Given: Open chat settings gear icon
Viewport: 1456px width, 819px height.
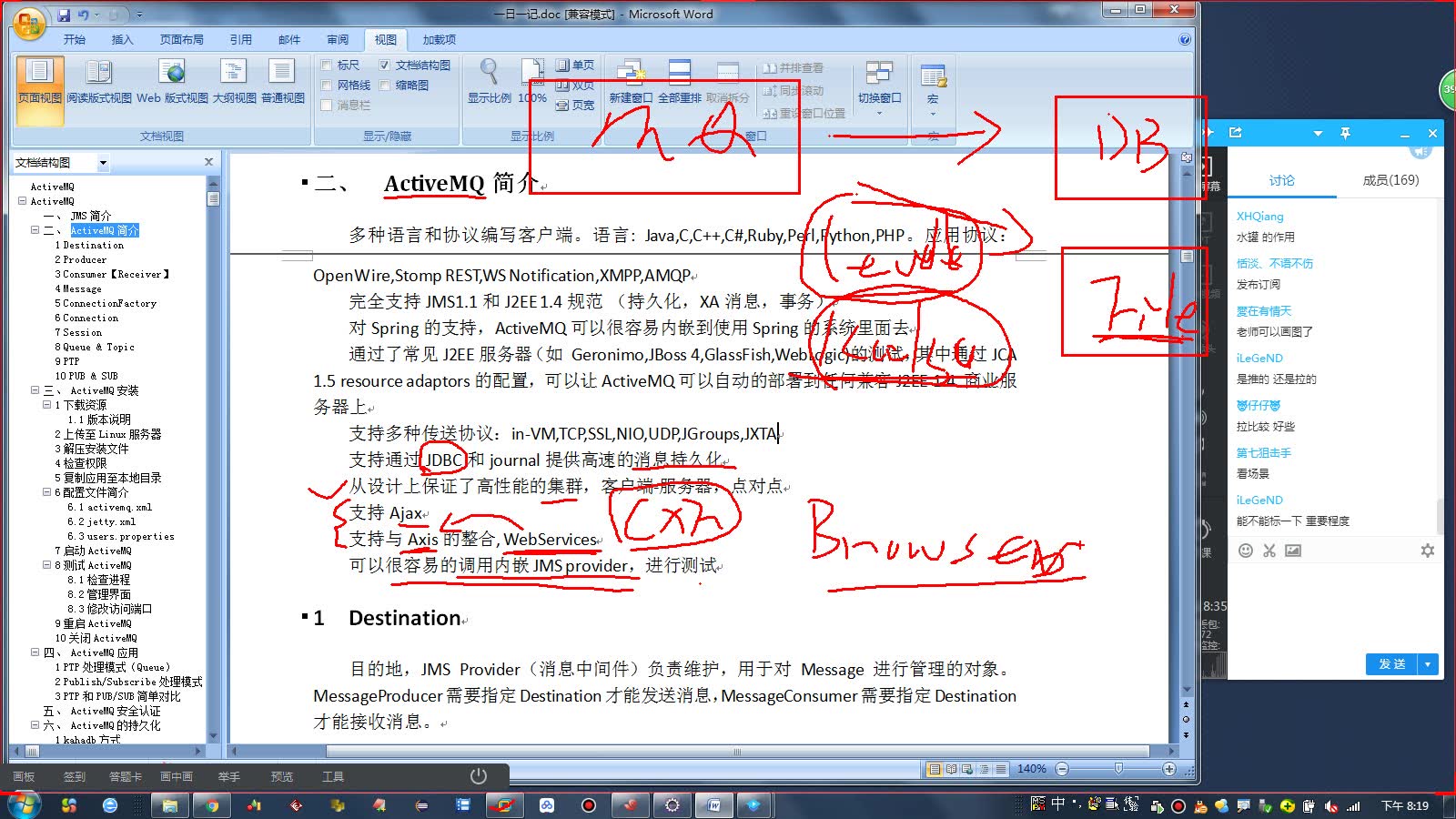Looking at the screenshot, I should [x=1428, y=551].
